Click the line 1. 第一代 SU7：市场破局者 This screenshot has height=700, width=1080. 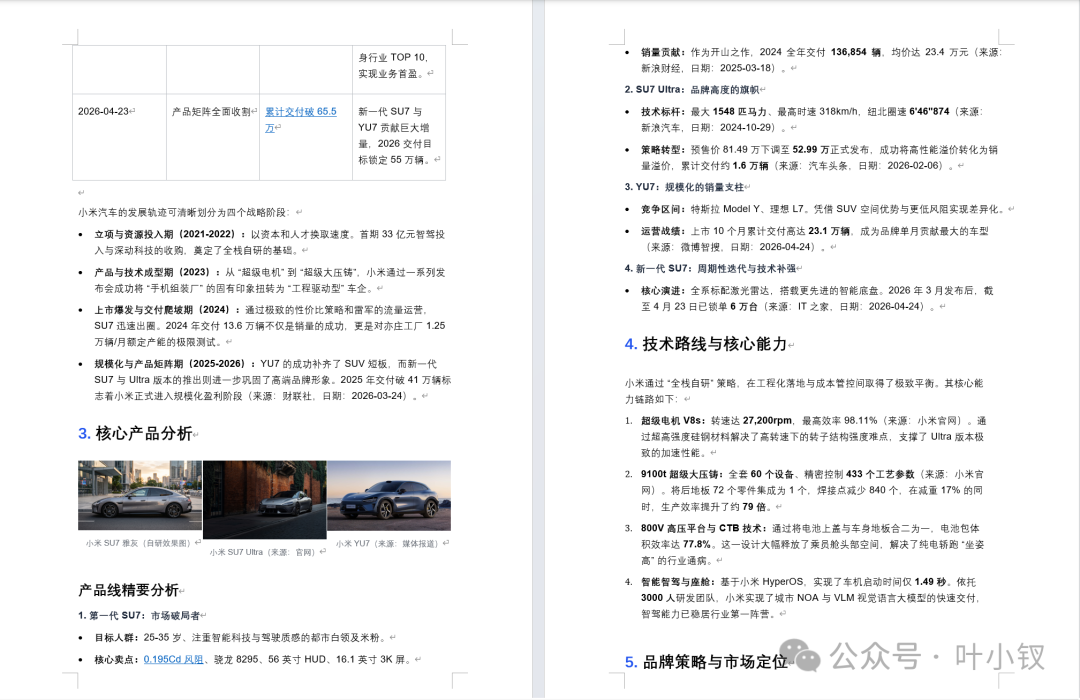(x=138, y=615)
